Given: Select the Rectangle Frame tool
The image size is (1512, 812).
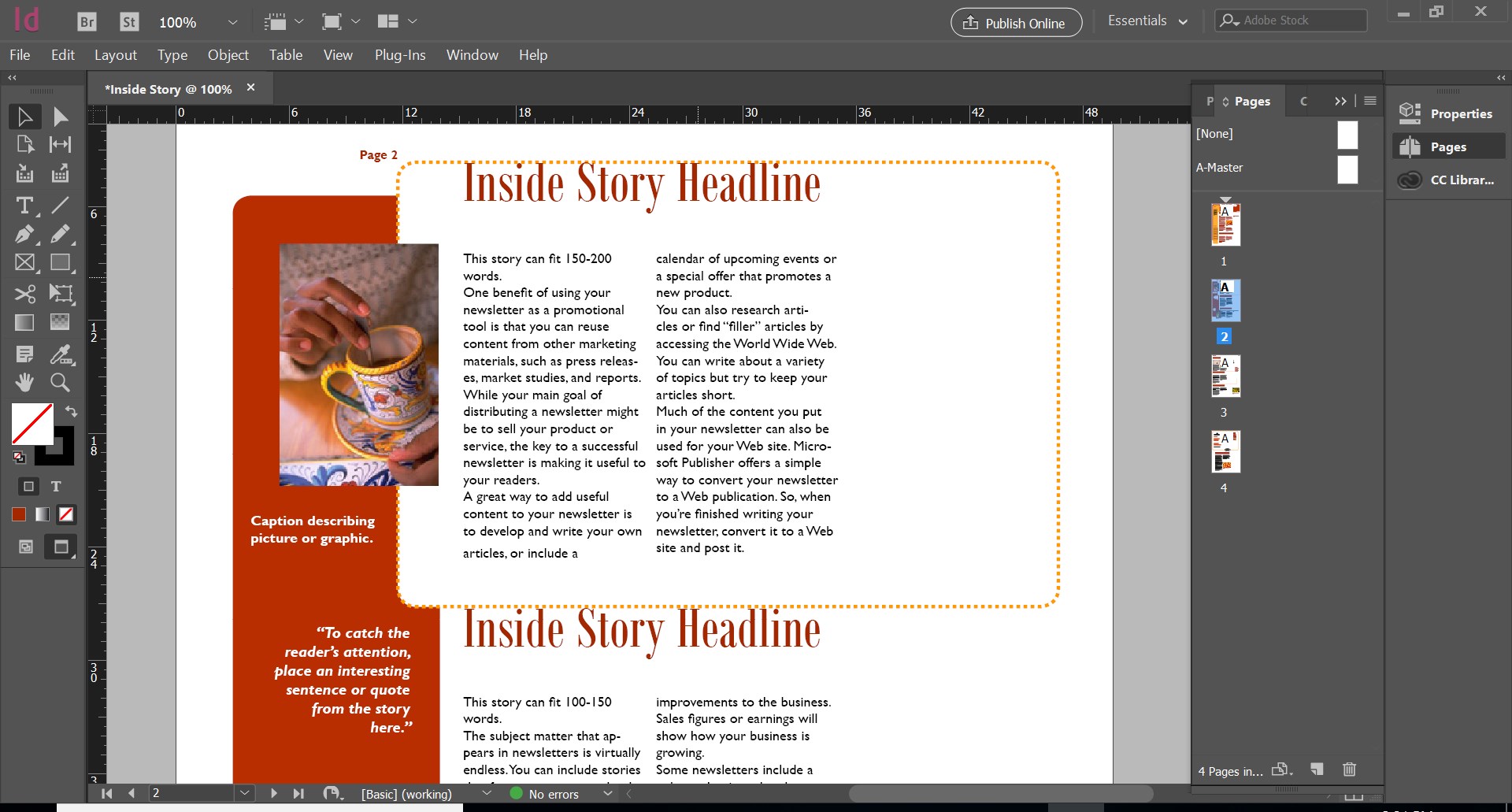Looking at the screenshot, I should click(24, 262).
